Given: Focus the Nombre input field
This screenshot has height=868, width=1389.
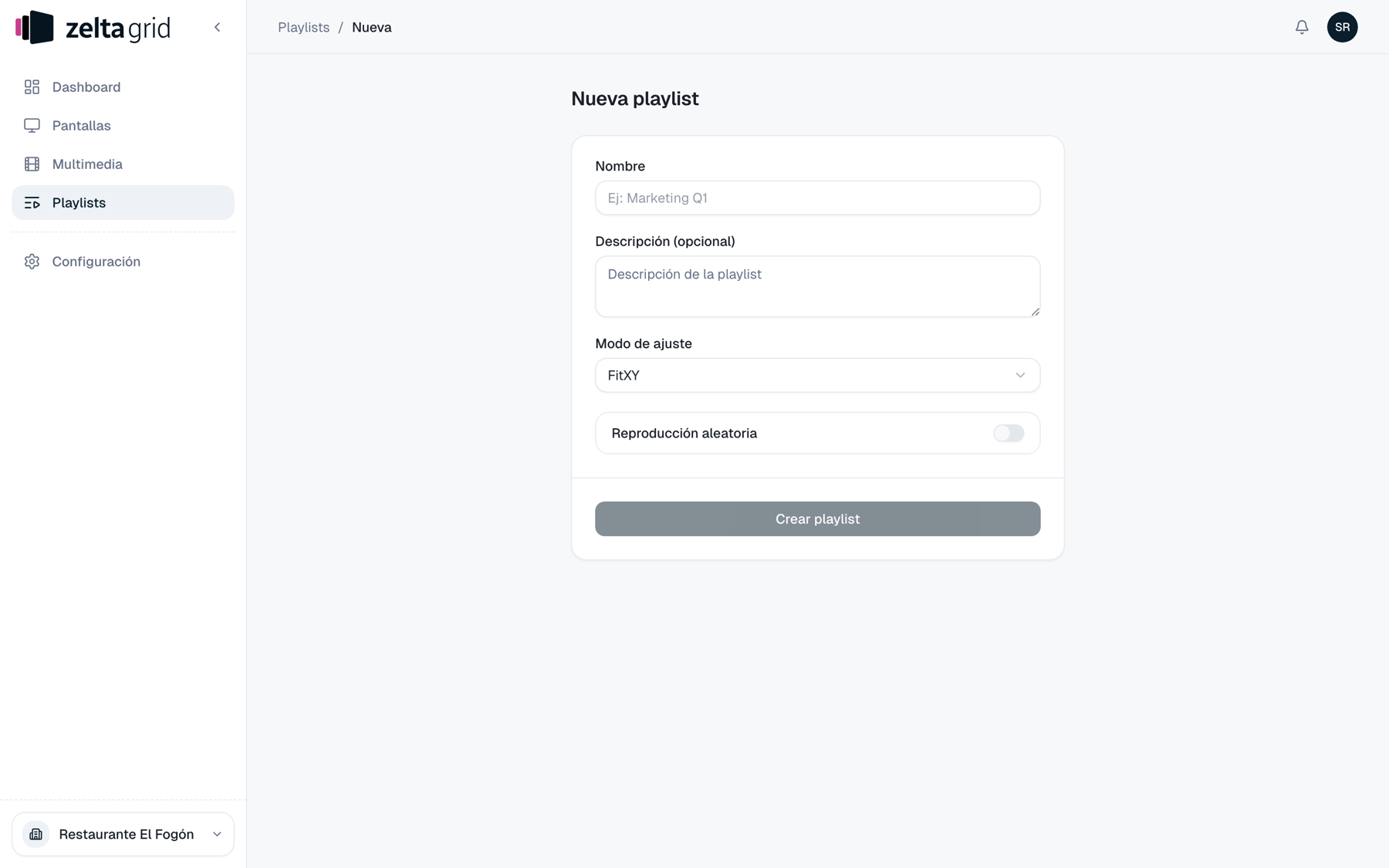Looking at the screenshot, I should point(817,198).
